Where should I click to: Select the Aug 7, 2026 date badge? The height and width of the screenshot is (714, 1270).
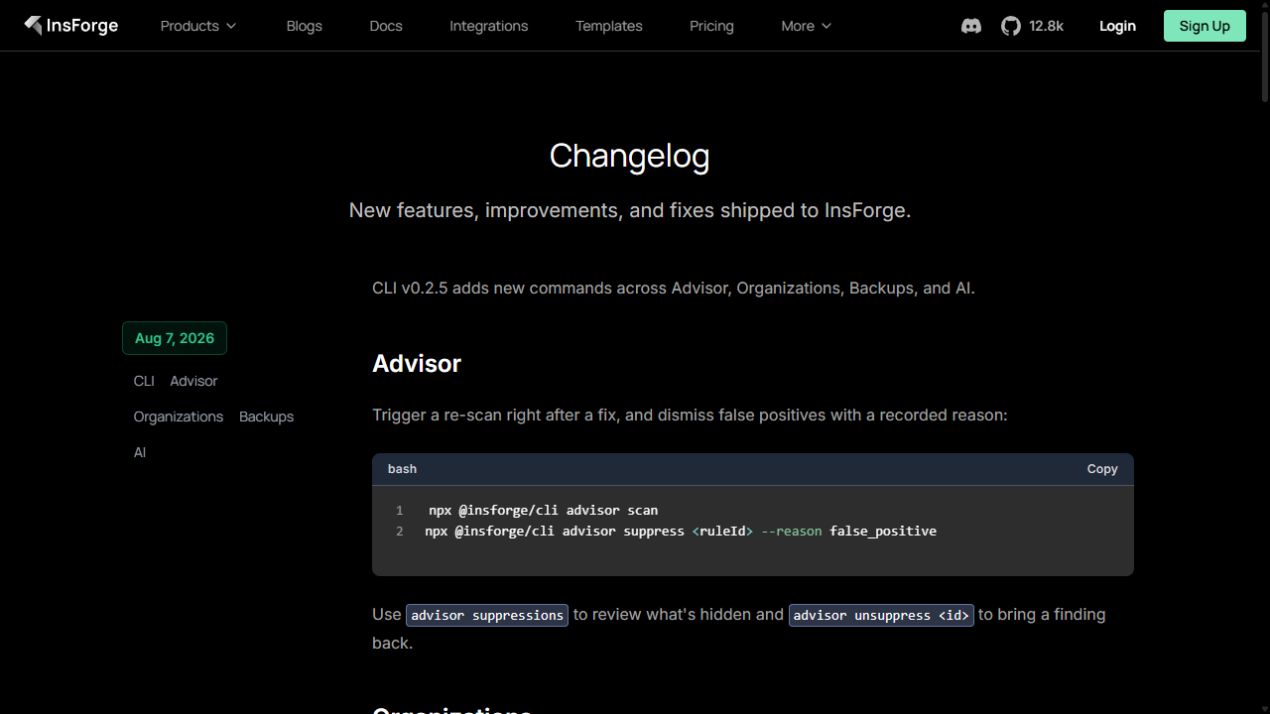(175, 338)
